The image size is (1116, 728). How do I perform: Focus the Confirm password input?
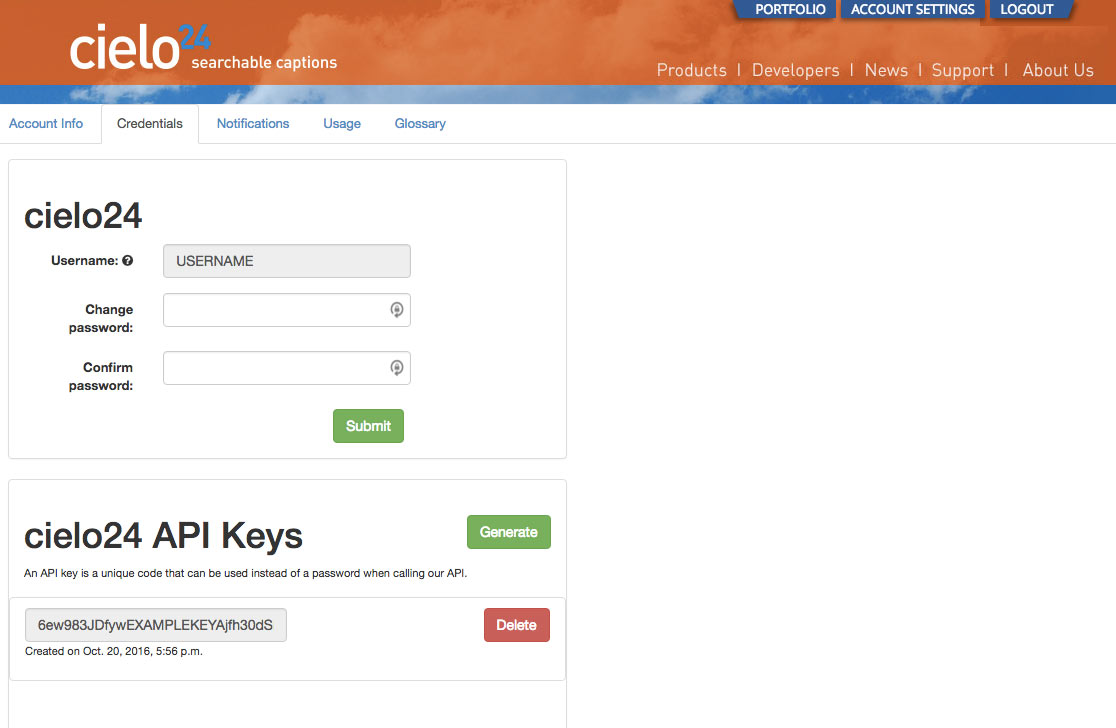287,368
